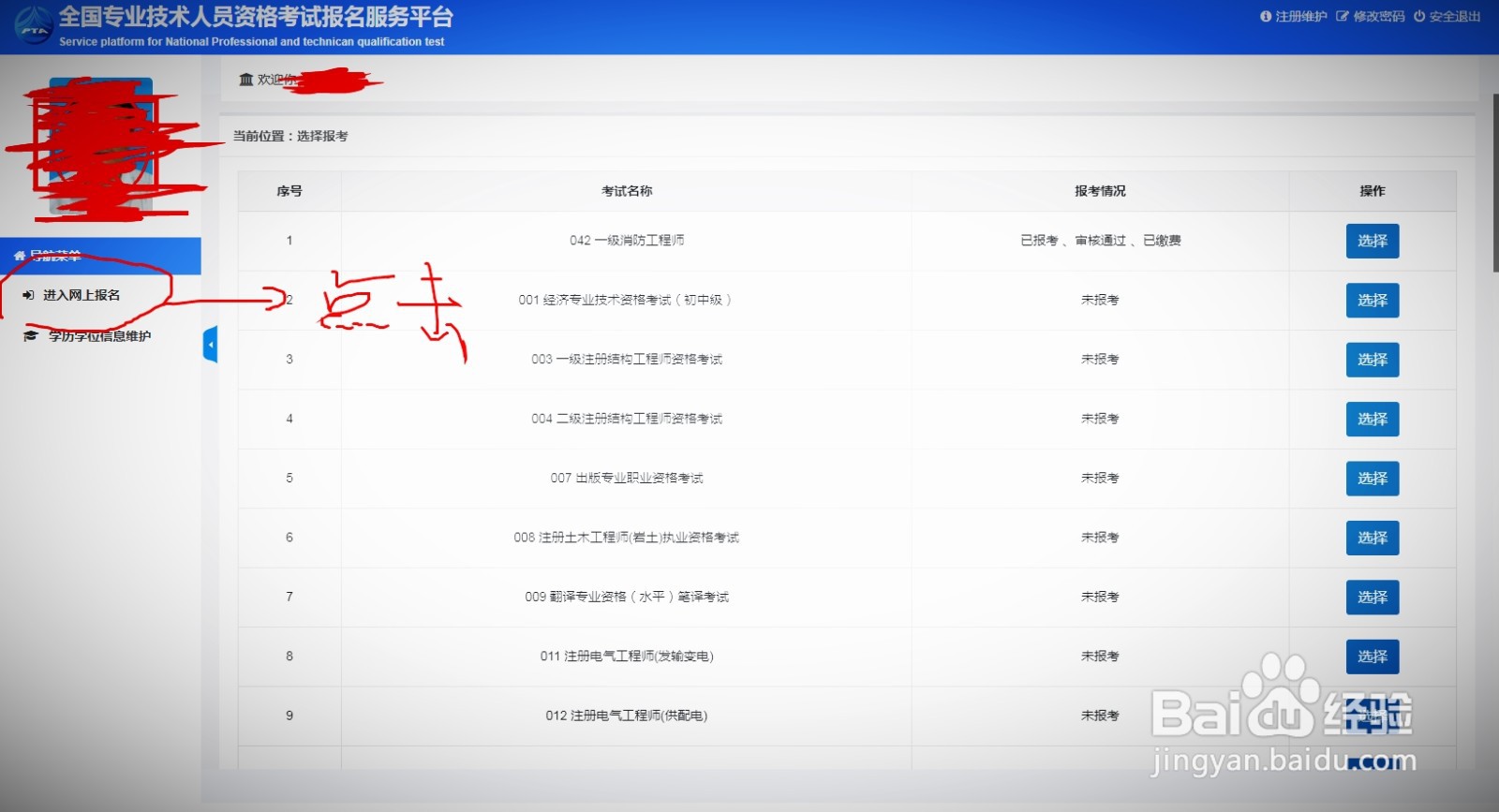Select exam 042 一级消防工程师
The image size is (1499, 812).
coord(1373,241)
